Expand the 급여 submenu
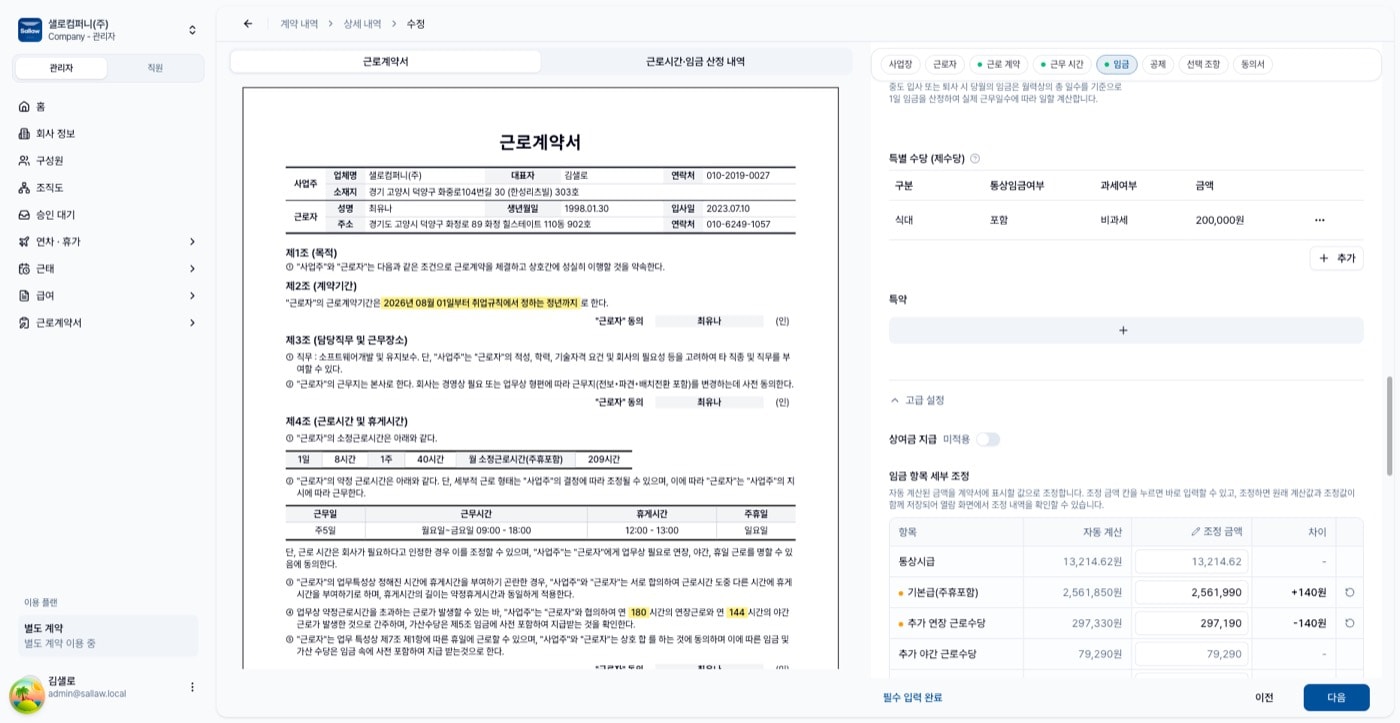 (x=192, y=295)
